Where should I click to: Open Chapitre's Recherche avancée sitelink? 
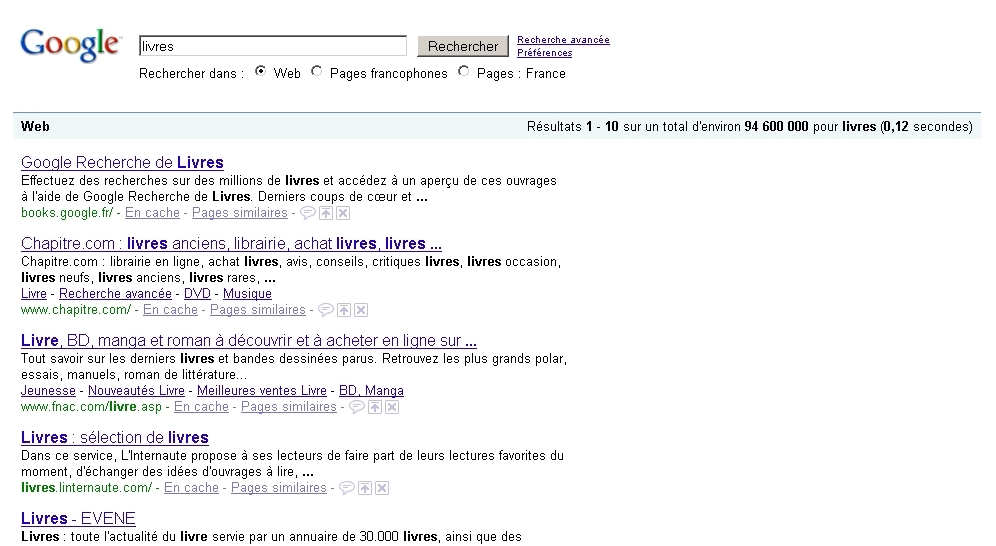pyautogui.click(x=115, y=293)
